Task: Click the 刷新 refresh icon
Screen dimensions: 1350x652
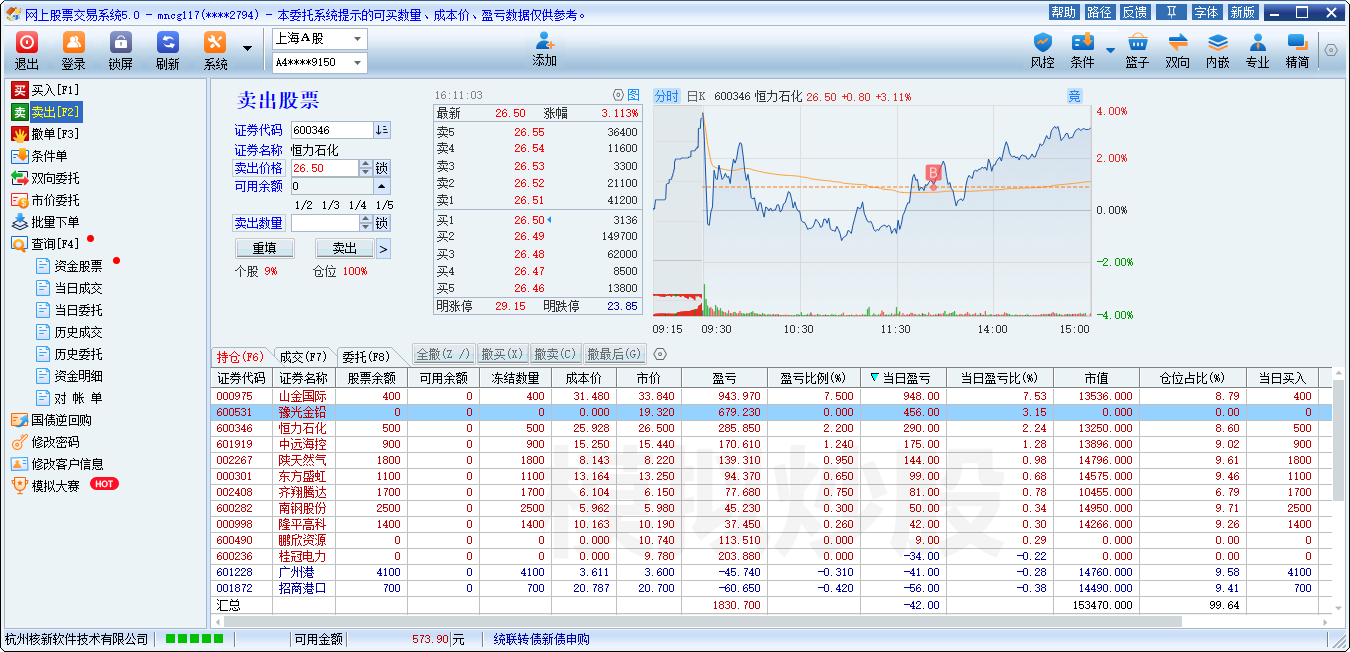Action: coord(167,50)
